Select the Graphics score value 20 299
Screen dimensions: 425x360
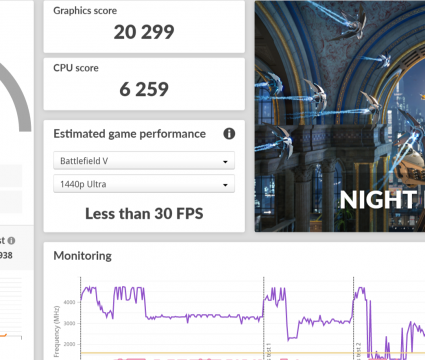tap(144, 32)
